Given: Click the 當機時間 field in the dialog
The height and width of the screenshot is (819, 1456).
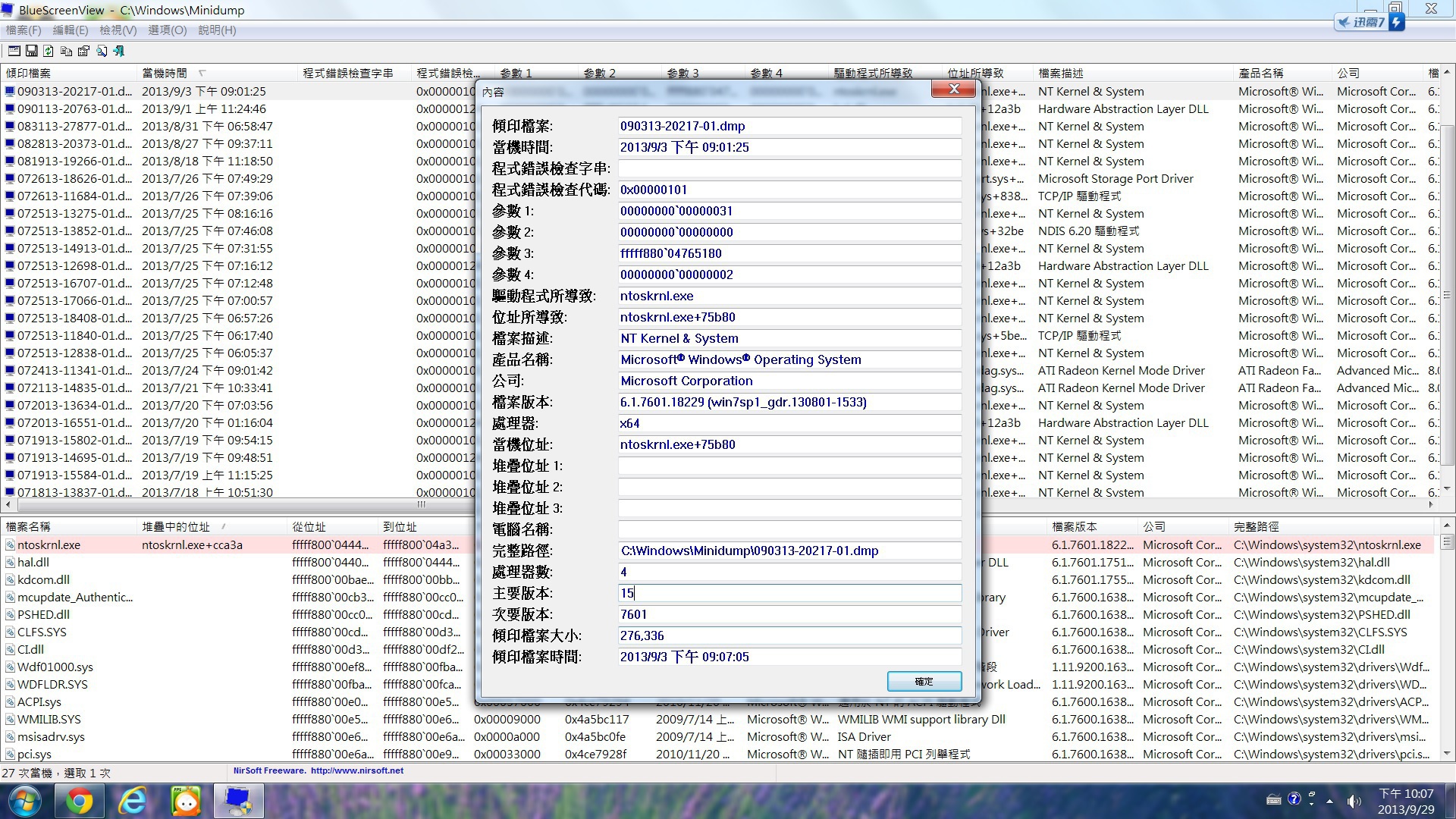Looking at the screenshot, I should pyautogui.click(x=789, y=147).
